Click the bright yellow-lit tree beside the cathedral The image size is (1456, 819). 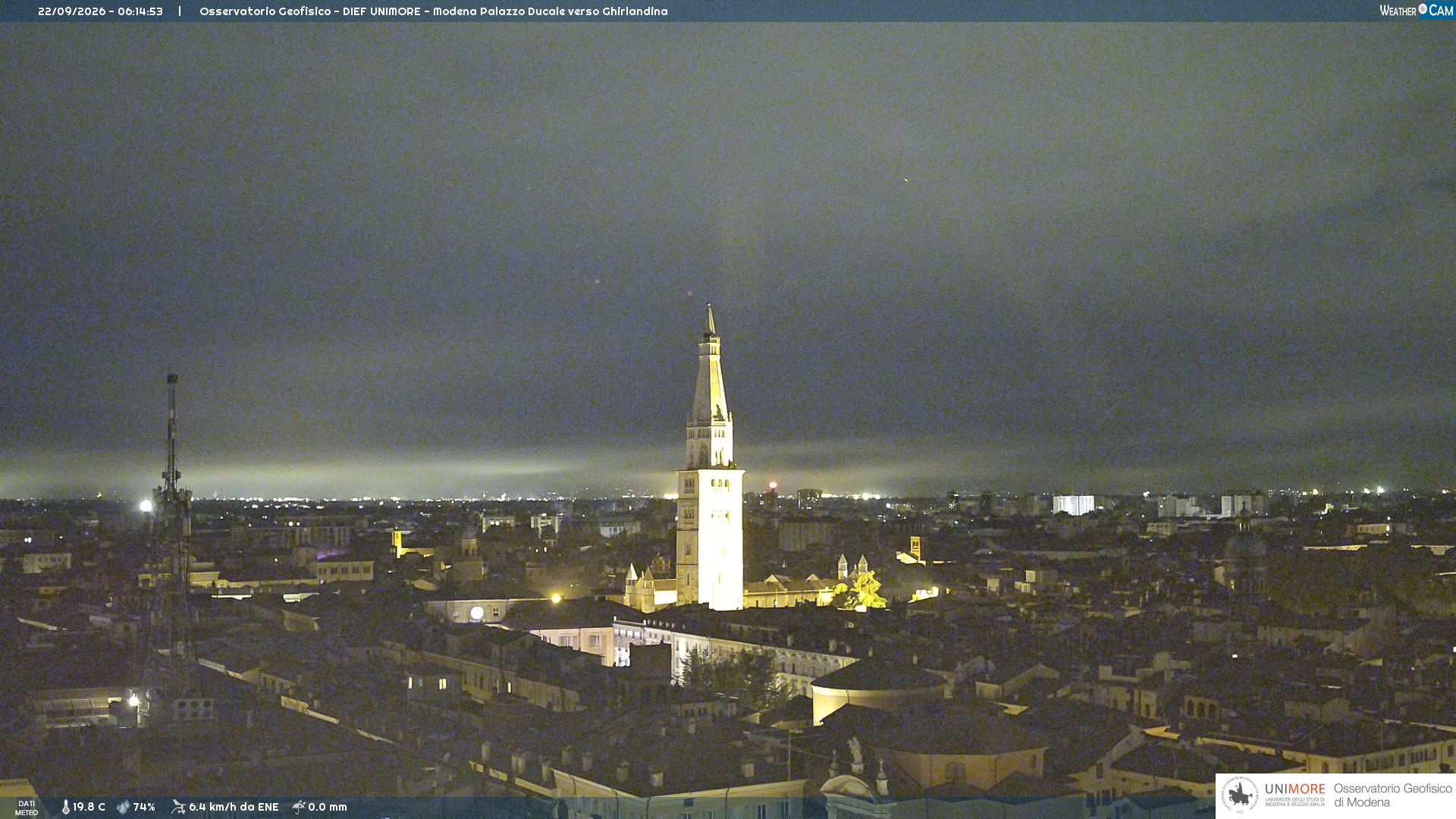click(862, 591)
